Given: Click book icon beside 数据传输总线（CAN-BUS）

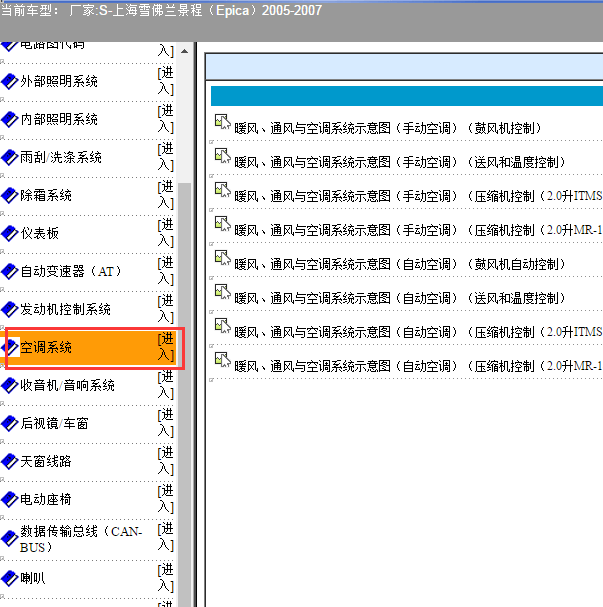Looking at the screenshot, I should click(9, 539).
